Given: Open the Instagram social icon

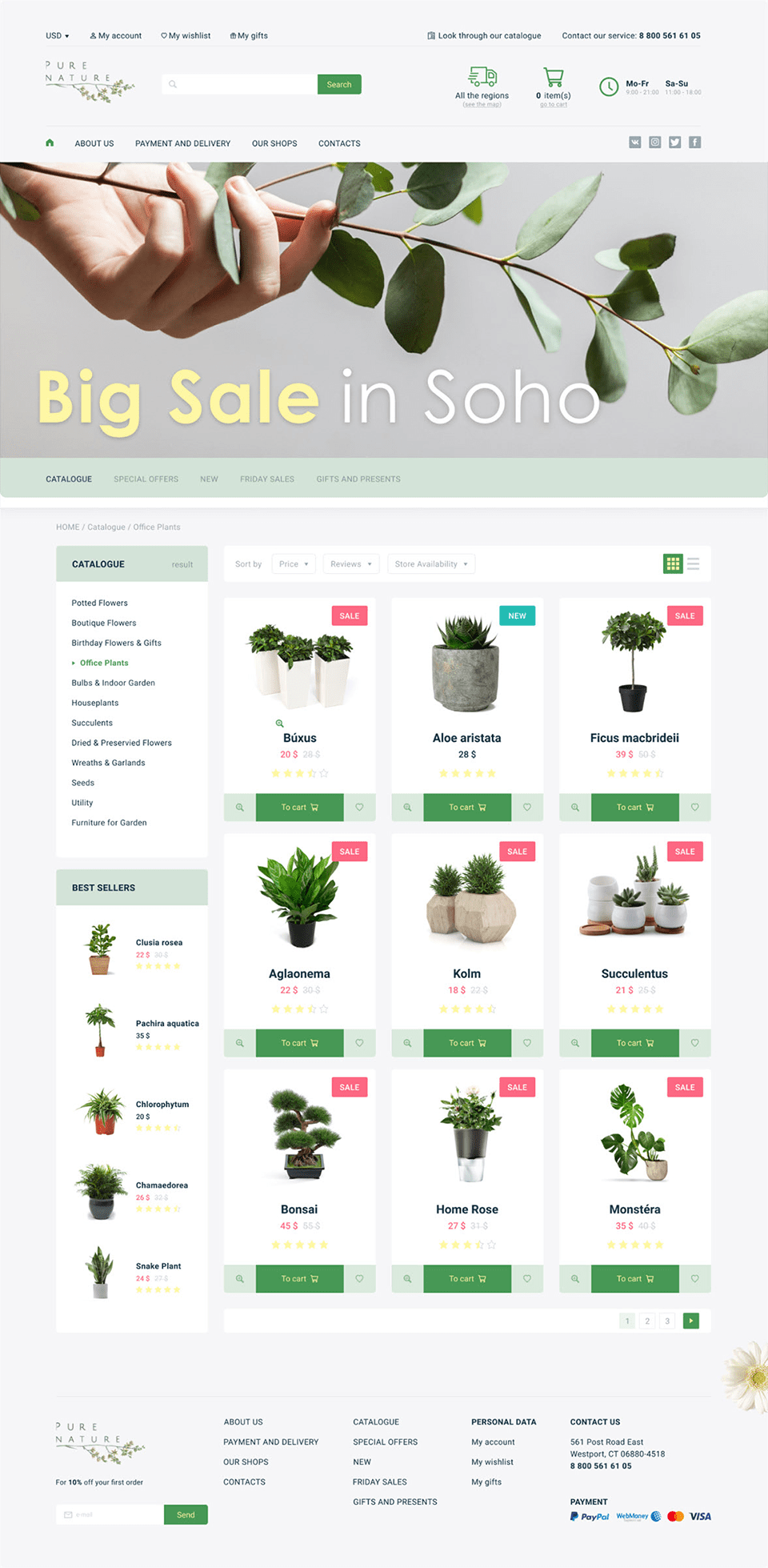Looking at the screenshot, I should pos(654,142).
